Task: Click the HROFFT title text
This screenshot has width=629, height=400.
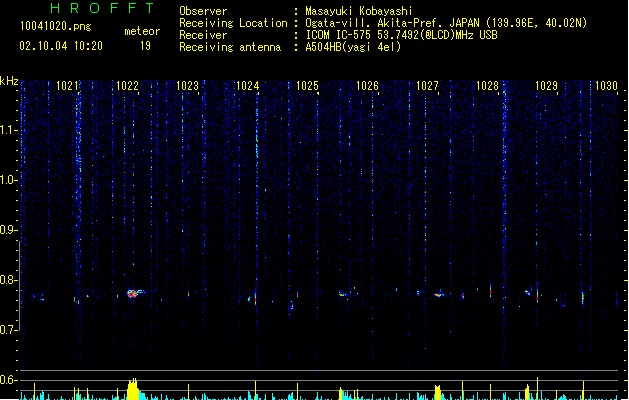Action: pyautogui.click(x=102, y=8)
